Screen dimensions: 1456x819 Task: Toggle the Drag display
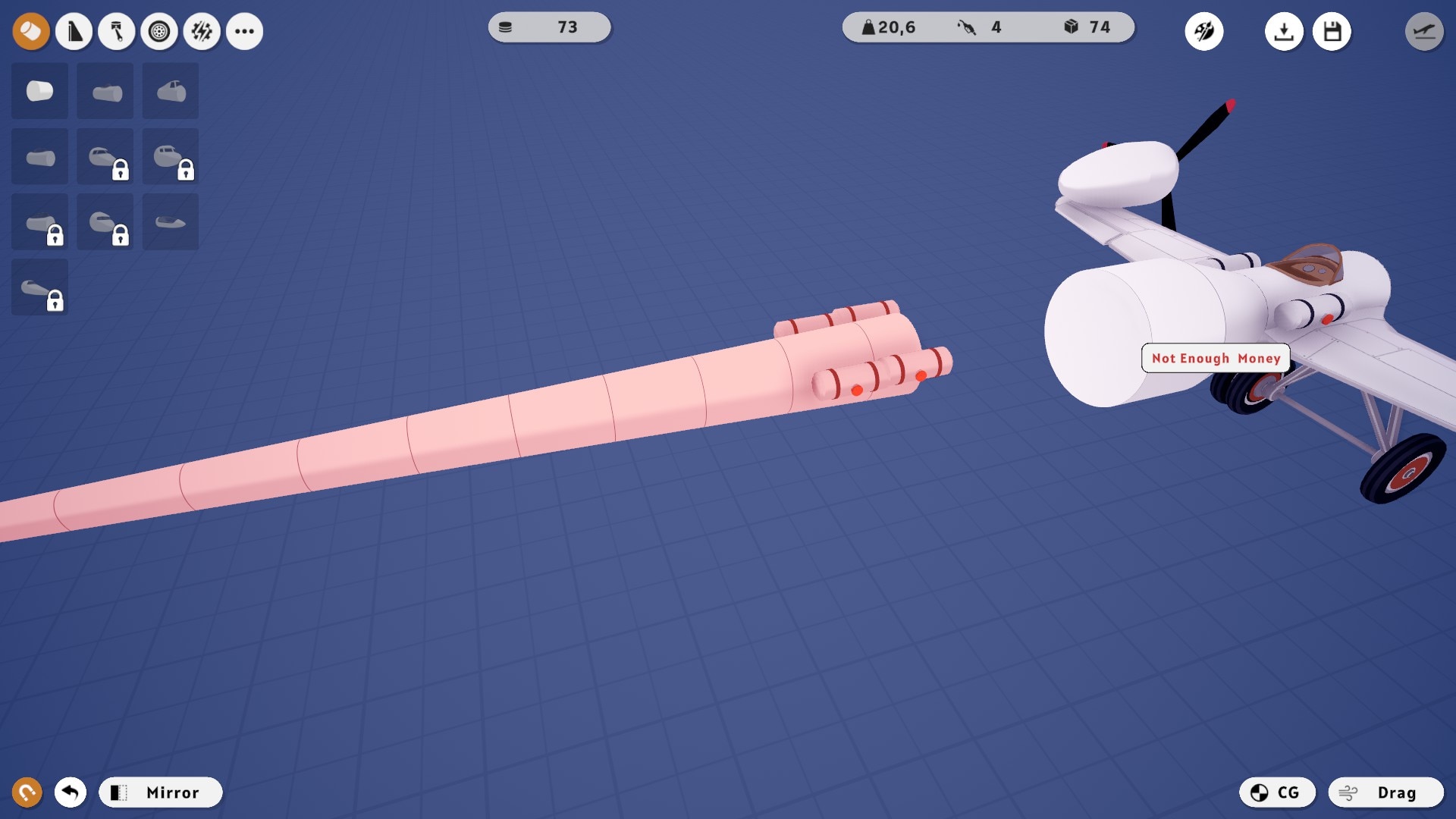pyautogui.click(x=1386, y=792)
